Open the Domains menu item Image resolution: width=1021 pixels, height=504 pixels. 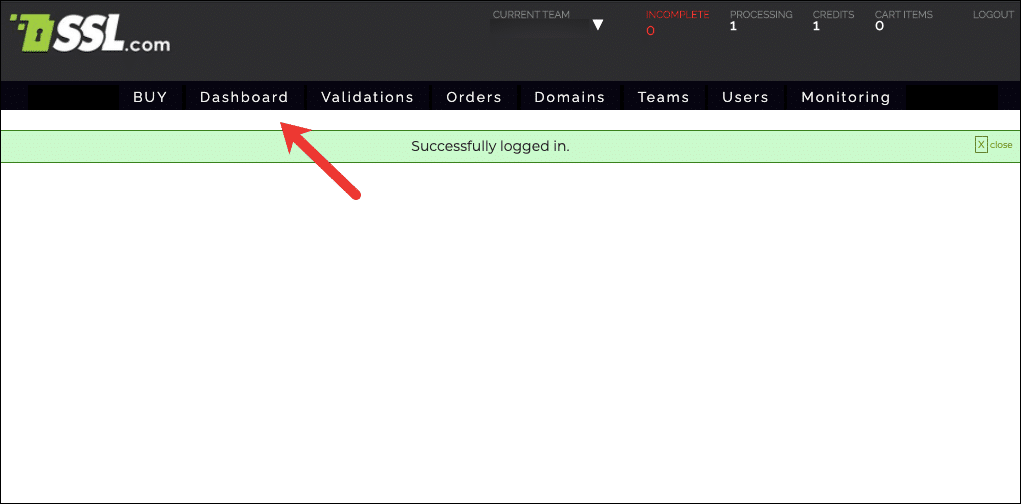569,97
